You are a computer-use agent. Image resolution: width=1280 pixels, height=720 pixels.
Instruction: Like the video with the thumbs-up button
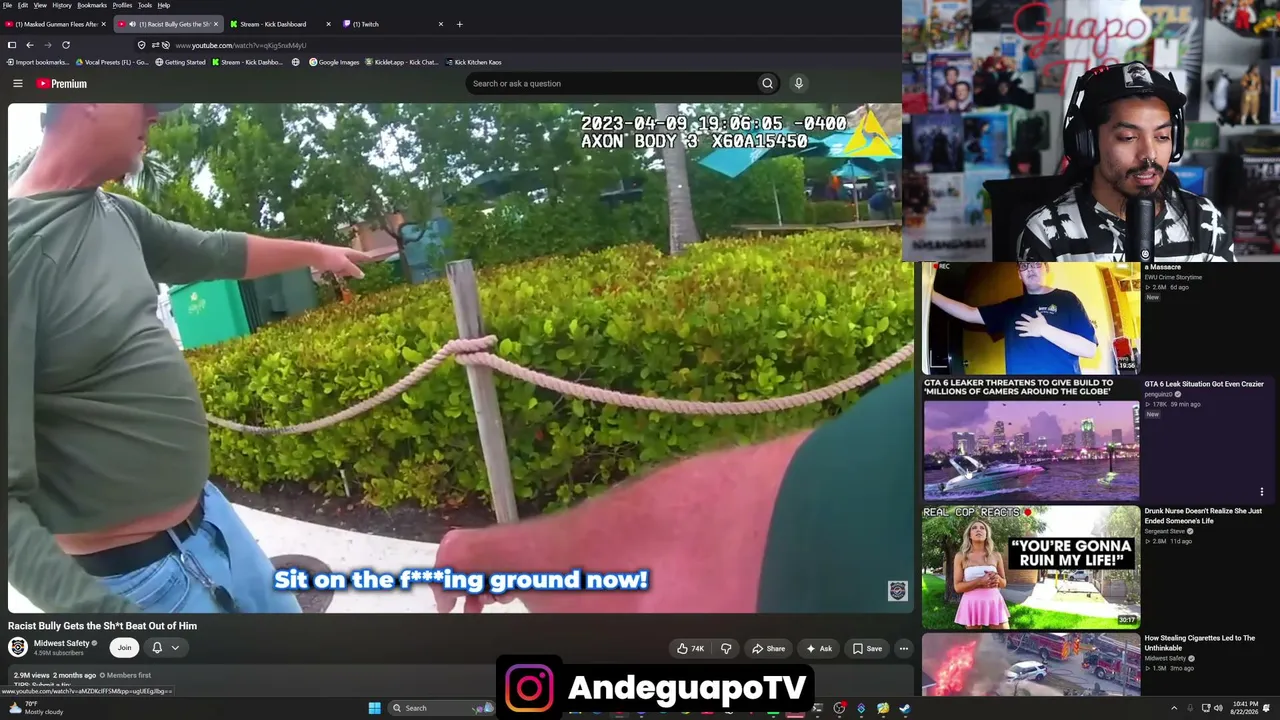click(x=690, y=648)
